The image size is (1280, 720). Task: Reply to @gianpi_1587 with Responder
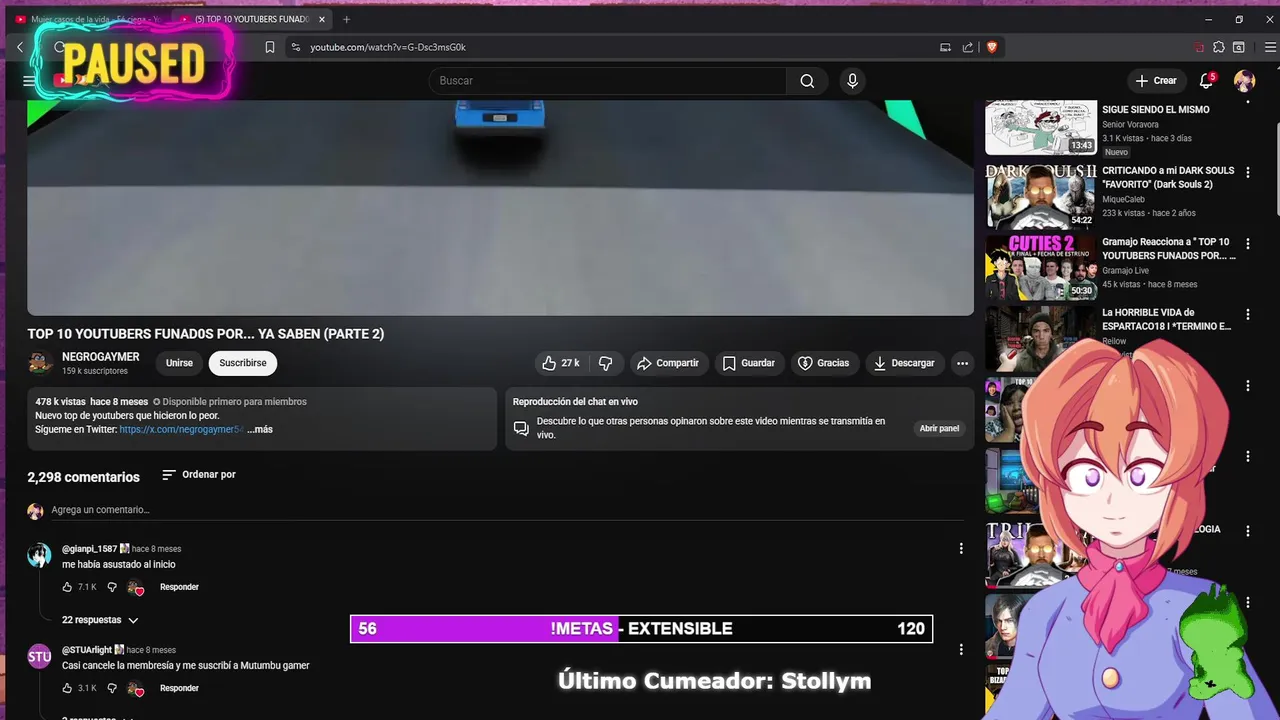179,587
